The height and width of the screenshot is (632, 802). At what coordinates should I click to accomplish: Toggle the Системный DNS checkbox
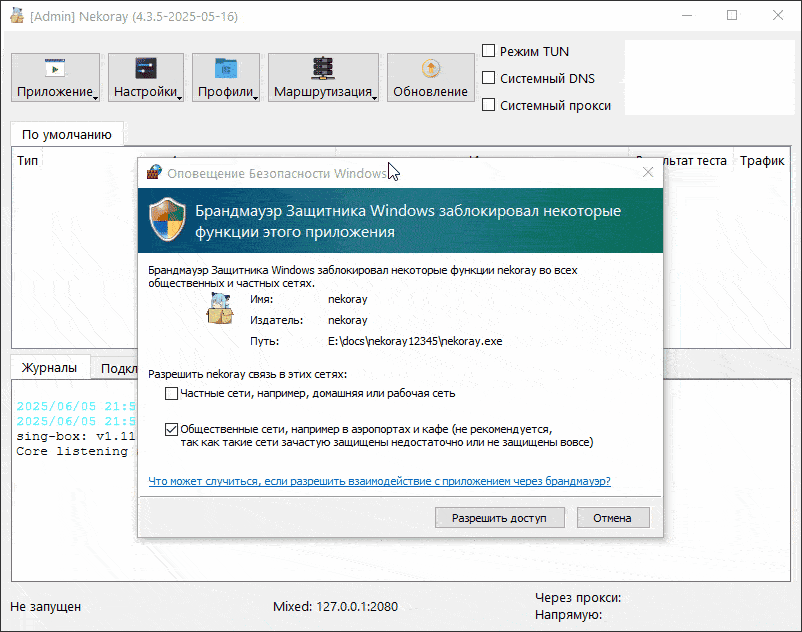[x=489, y=78]
